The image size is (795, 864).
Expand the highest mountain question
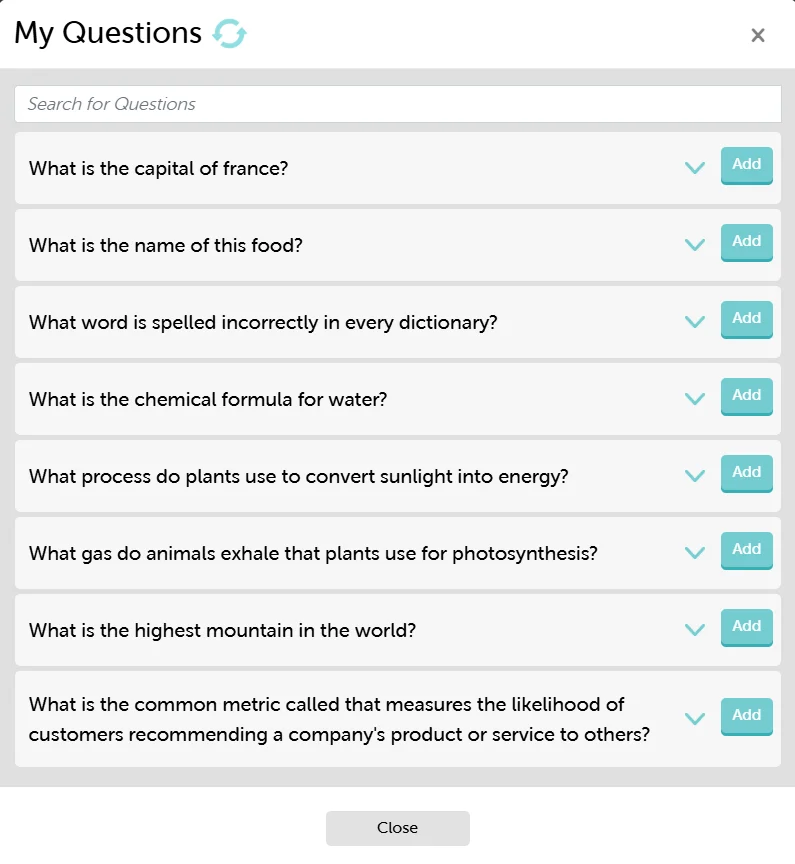coord(695,630)
